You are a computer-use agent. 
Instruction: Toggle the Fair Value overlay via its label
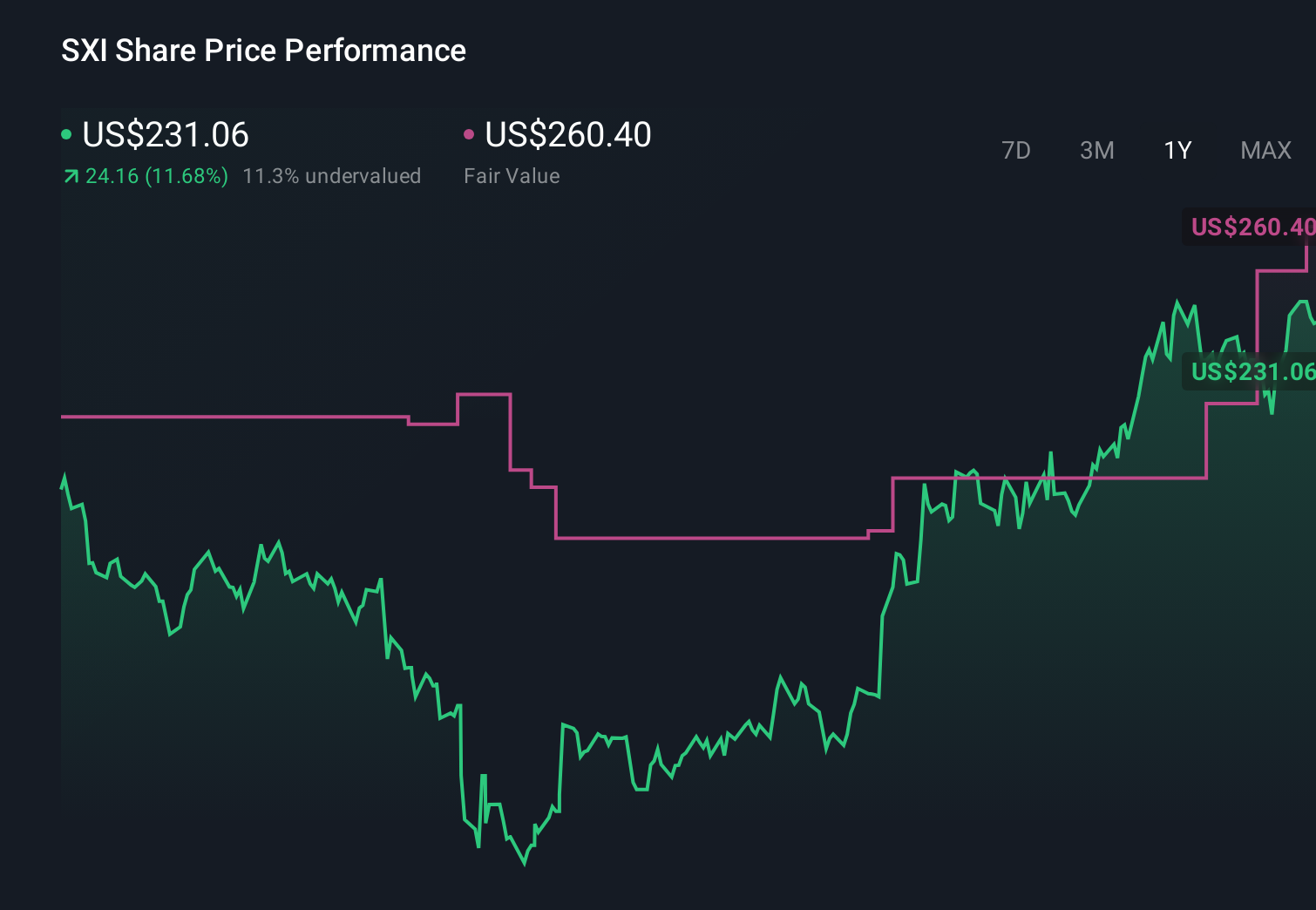[512, 175]
